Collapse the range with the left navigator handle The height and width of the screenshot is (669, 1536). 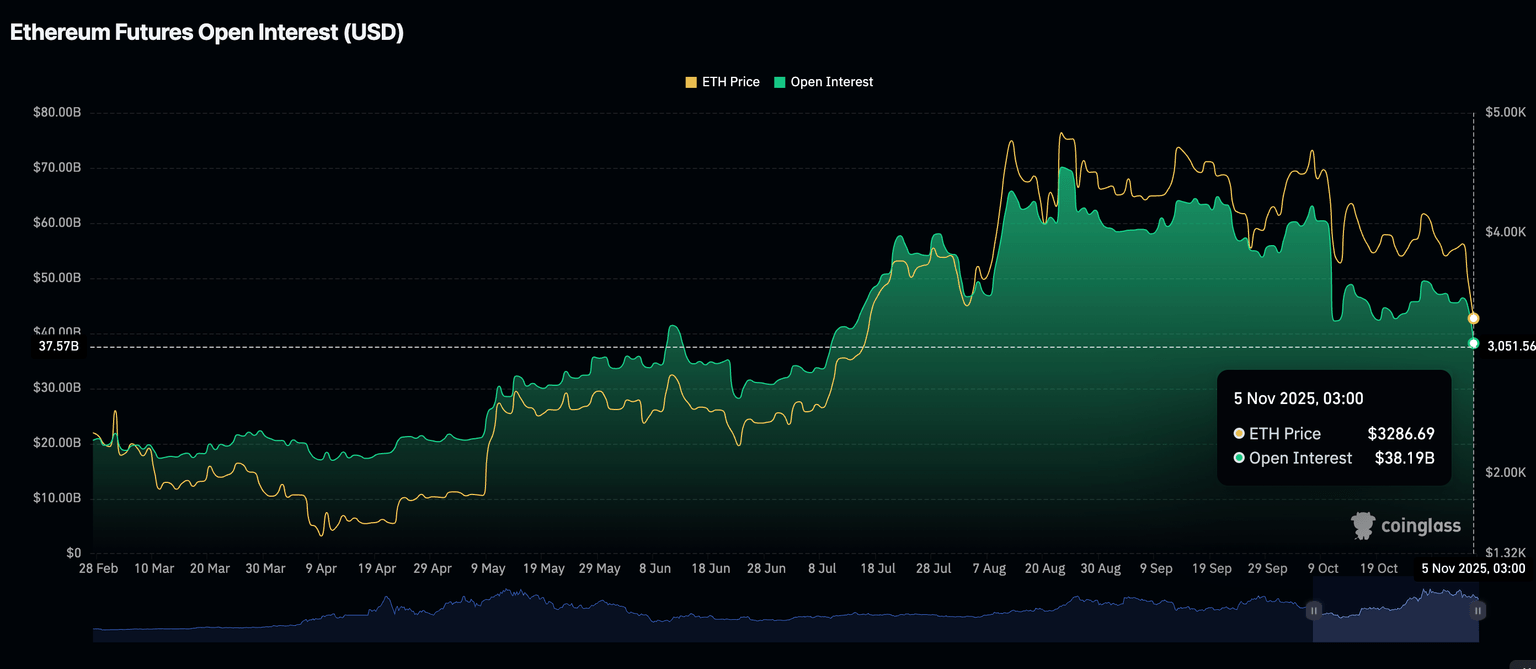click(1313, 611)
